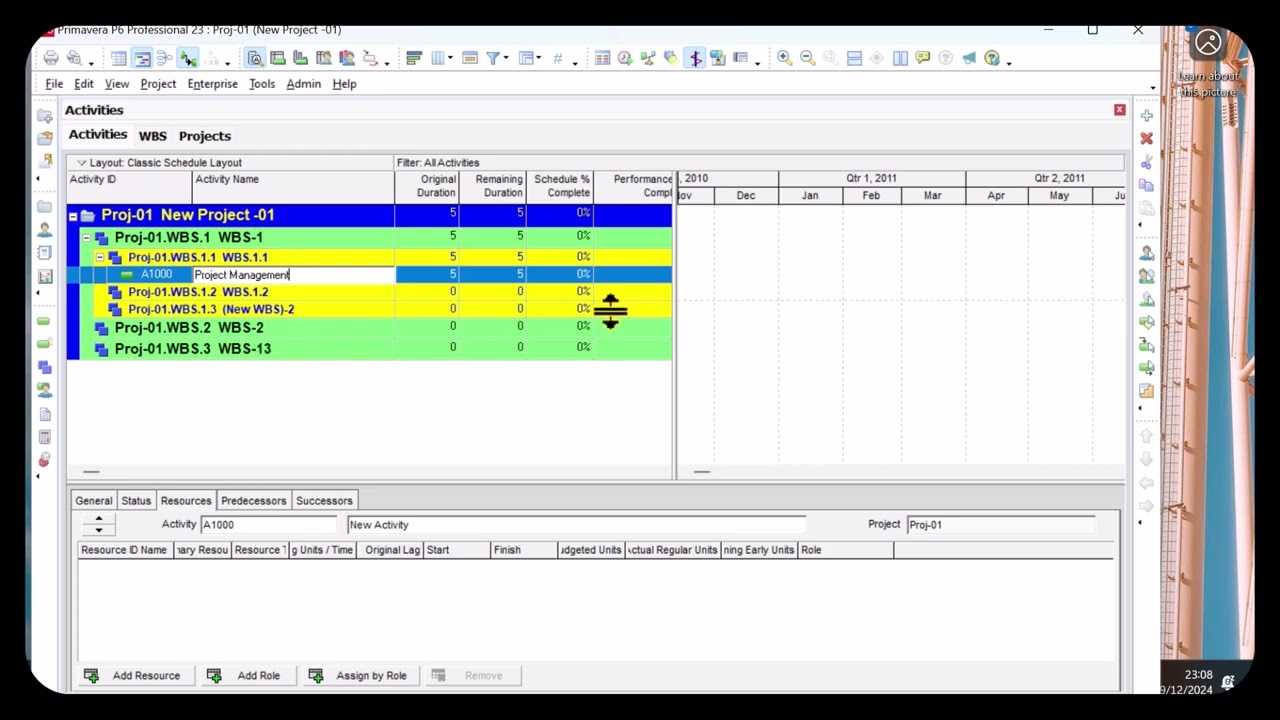Toggle the Activity Table view button
Image resolution: width=1280 pixels, height=720 pixels.
(119, 59)
